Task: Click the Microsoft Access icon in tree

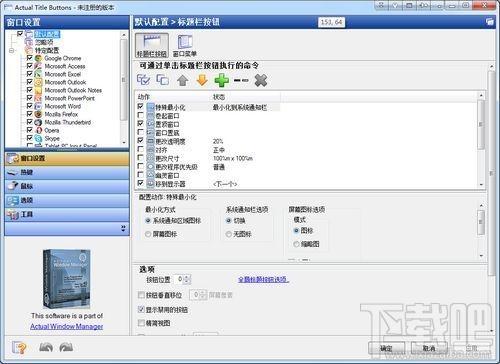Action: coord(39,66)
